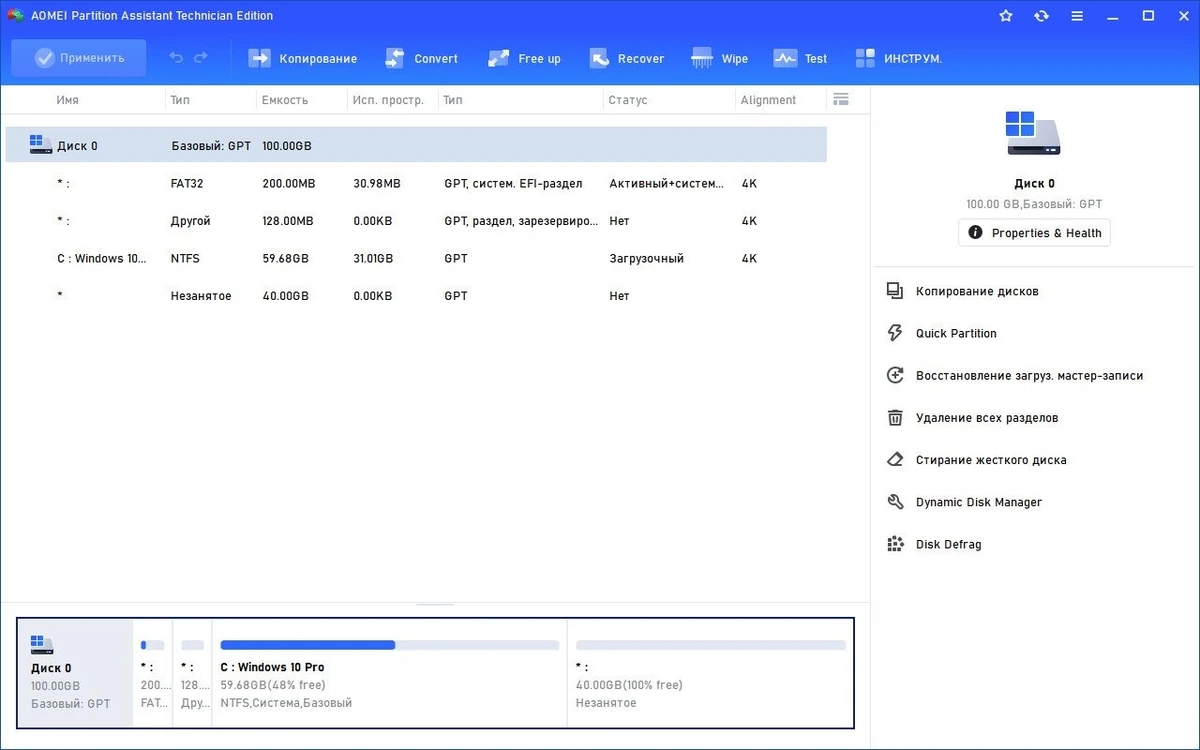Click the 59.68GB capacity cell
This screenshot has width=1200, height=750.
(285, 259)
